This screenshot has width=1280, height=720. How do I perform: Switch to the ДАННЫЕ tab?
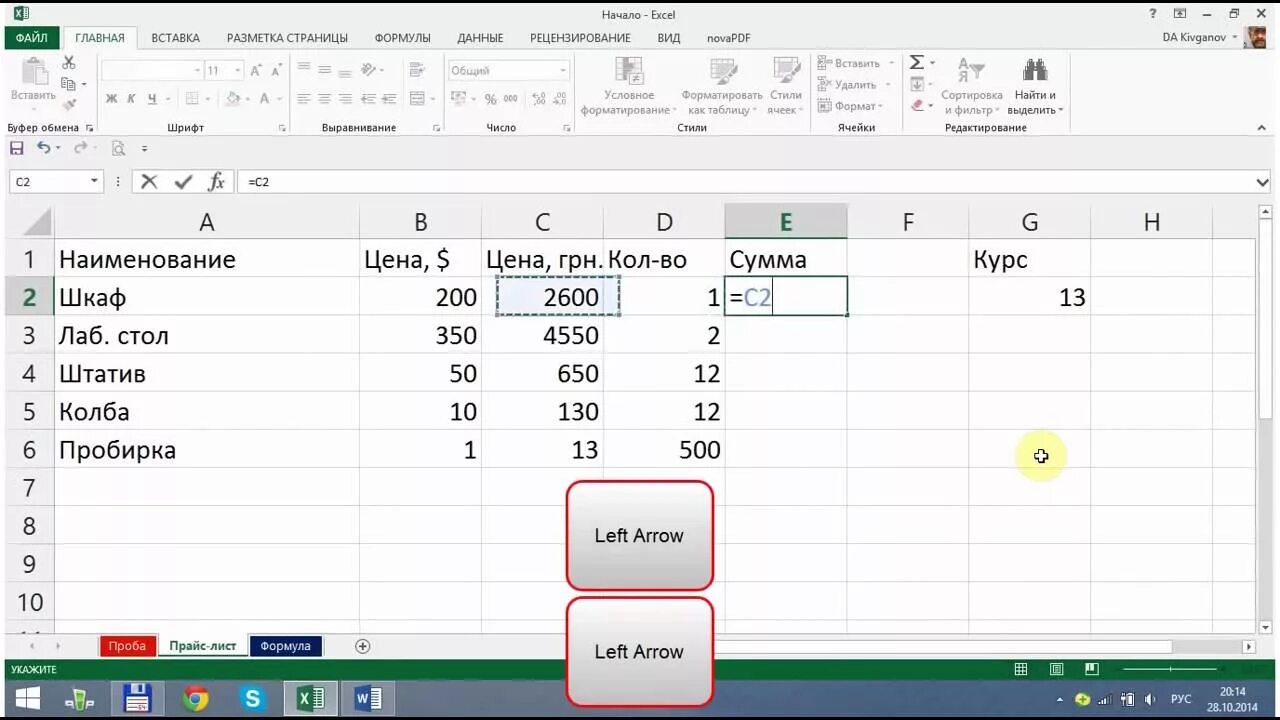click(480, 38)
